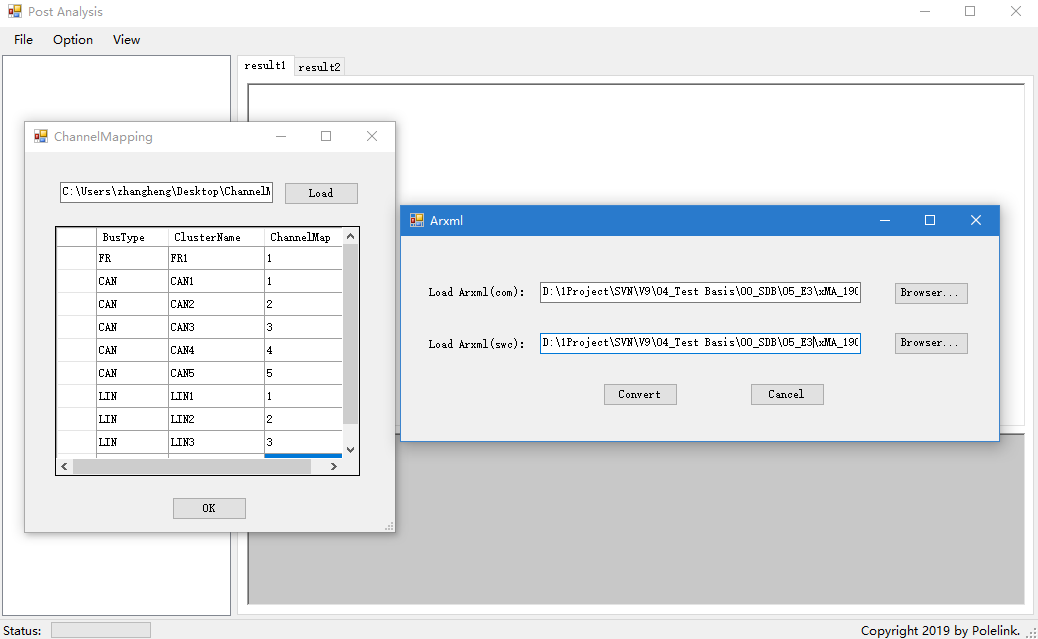Click OK in the ChannelMapping window
The width and height of the screenshot is (1038, 639).
pos(209,509)
